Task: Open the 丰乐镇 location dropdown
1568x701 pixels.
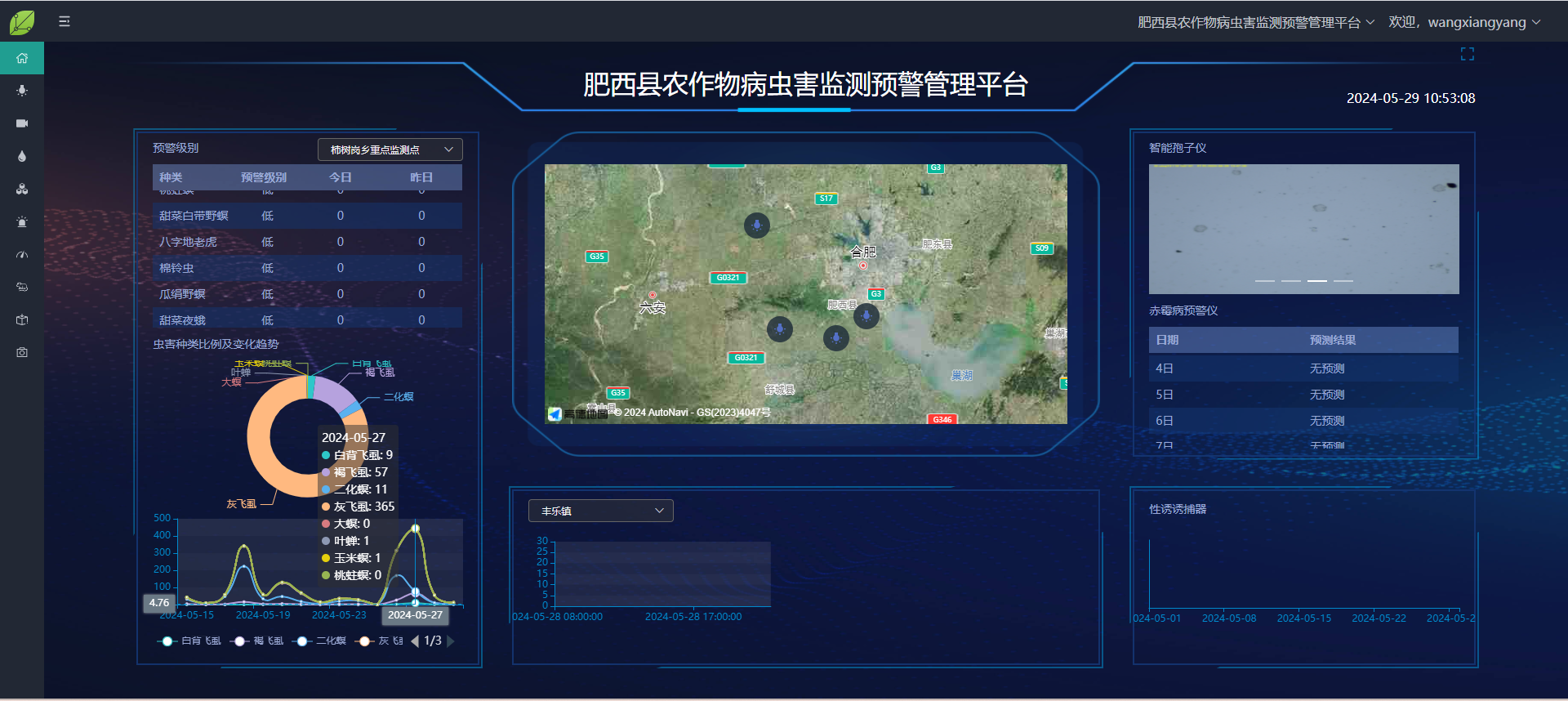Action: 601,511
